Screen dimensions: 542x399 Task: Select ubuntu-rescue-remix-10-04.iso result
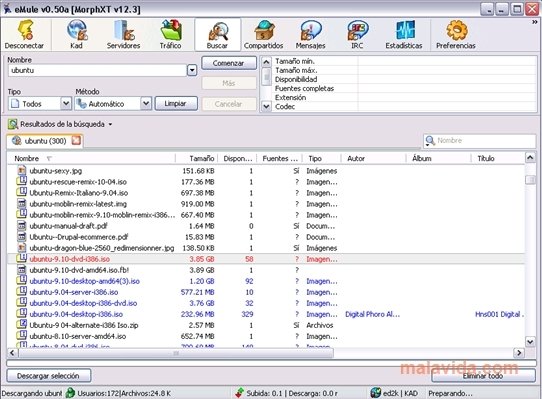click(78, 182)
